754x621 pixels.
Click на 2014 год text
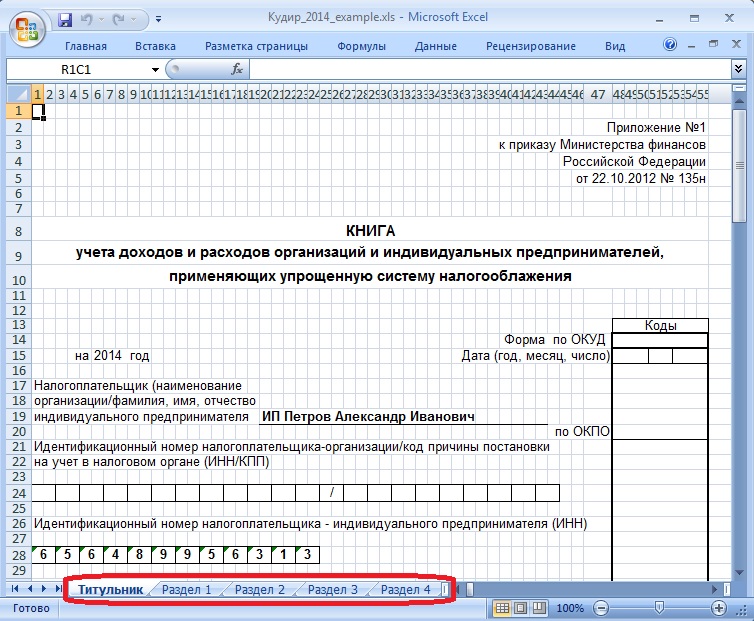pos(112,355)
